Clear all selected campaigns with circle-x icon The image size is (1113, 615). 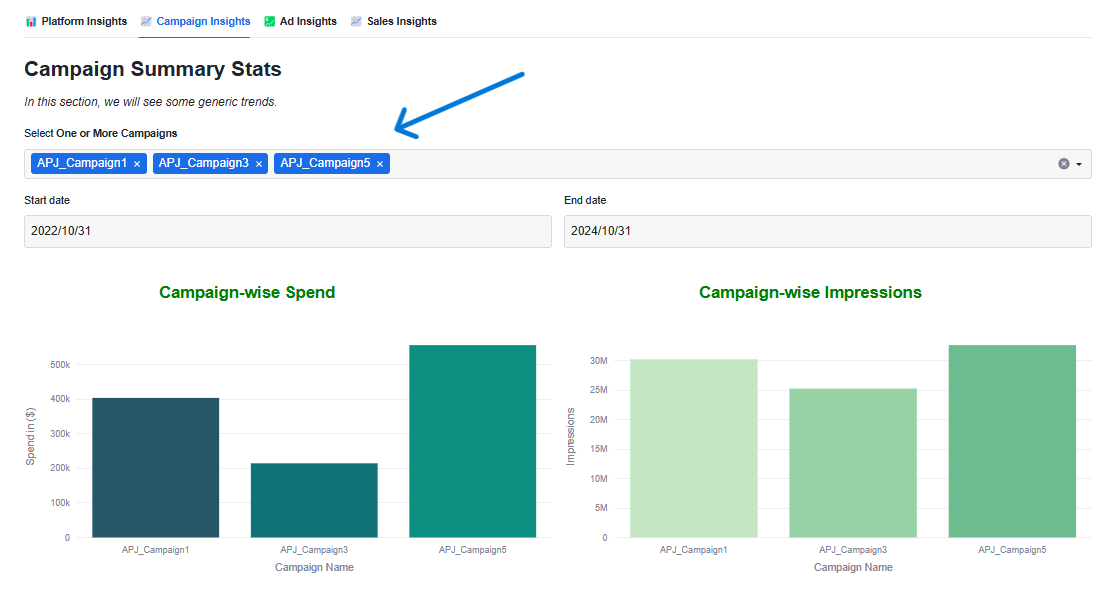click(1064, 164)
